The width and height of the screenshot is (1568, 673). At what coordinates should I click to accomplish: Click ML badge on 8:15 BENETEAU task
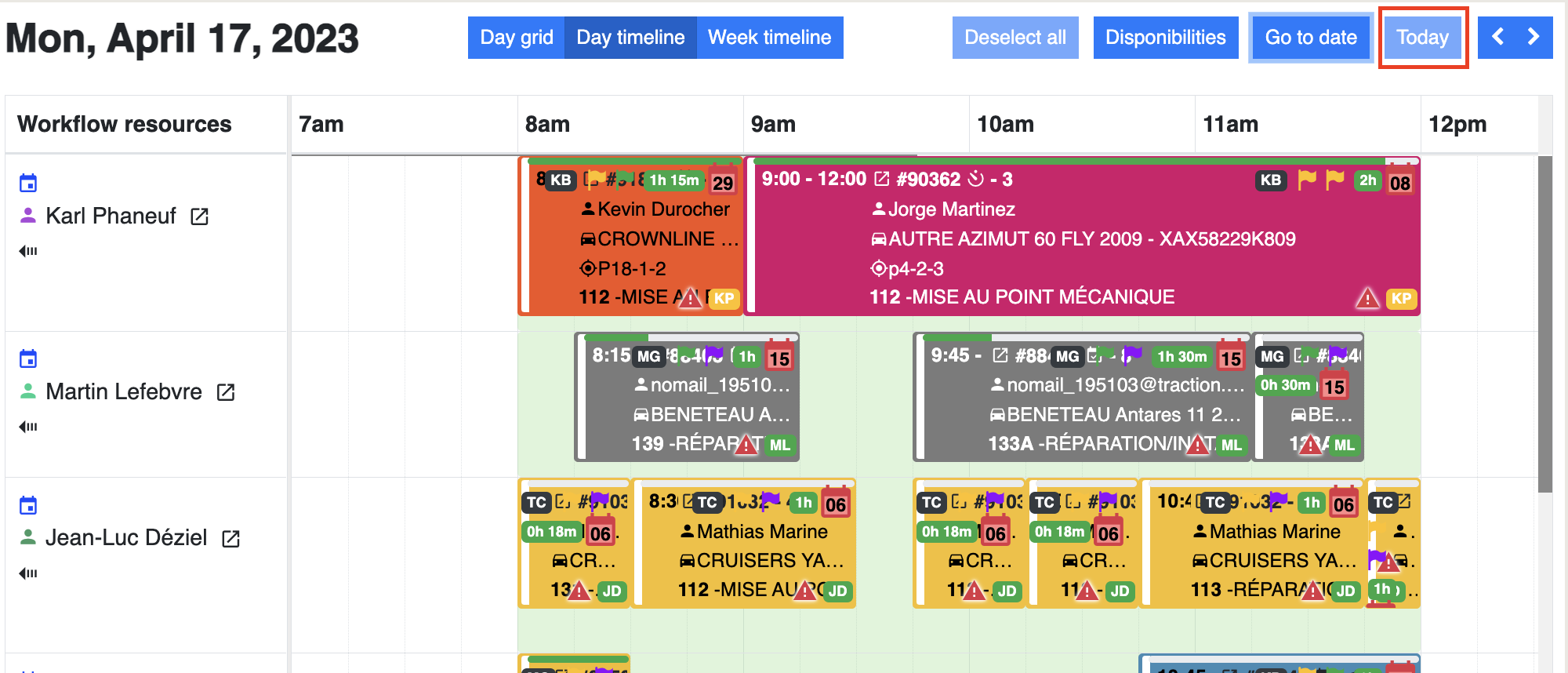[x=779, y=445]
